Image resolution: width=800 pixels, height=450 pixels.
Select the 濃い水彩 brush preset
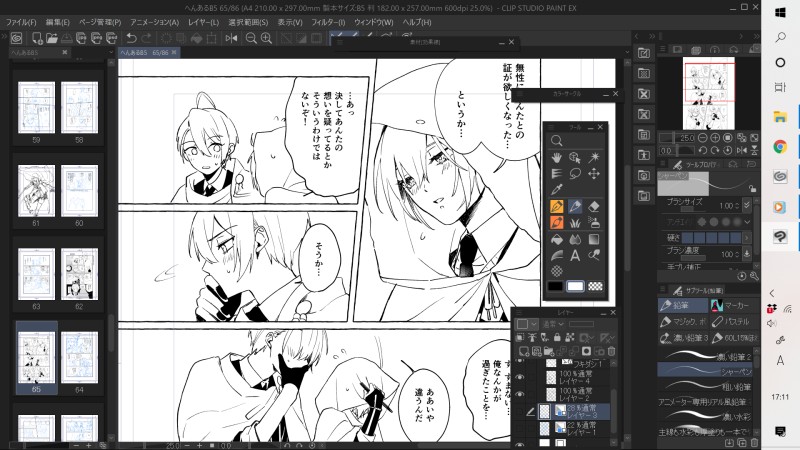pyautogui.click(x=705, y=416)
